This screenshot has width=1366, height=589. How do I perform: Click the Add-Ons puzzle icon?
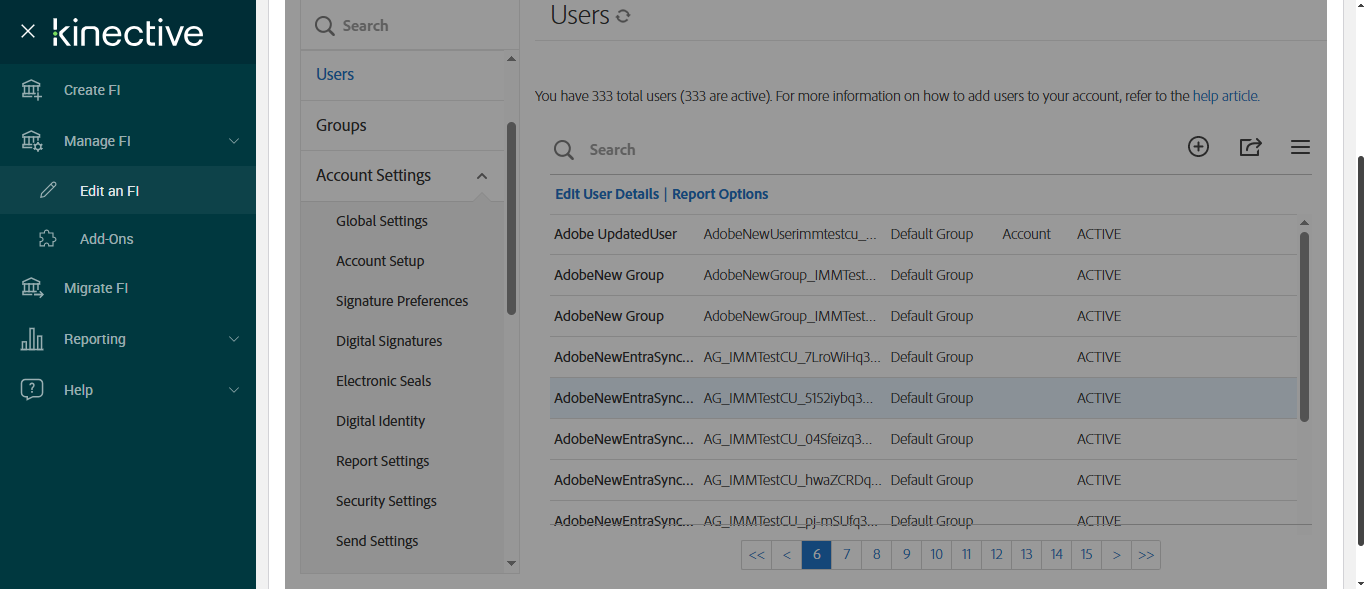[x=48, y=239]
